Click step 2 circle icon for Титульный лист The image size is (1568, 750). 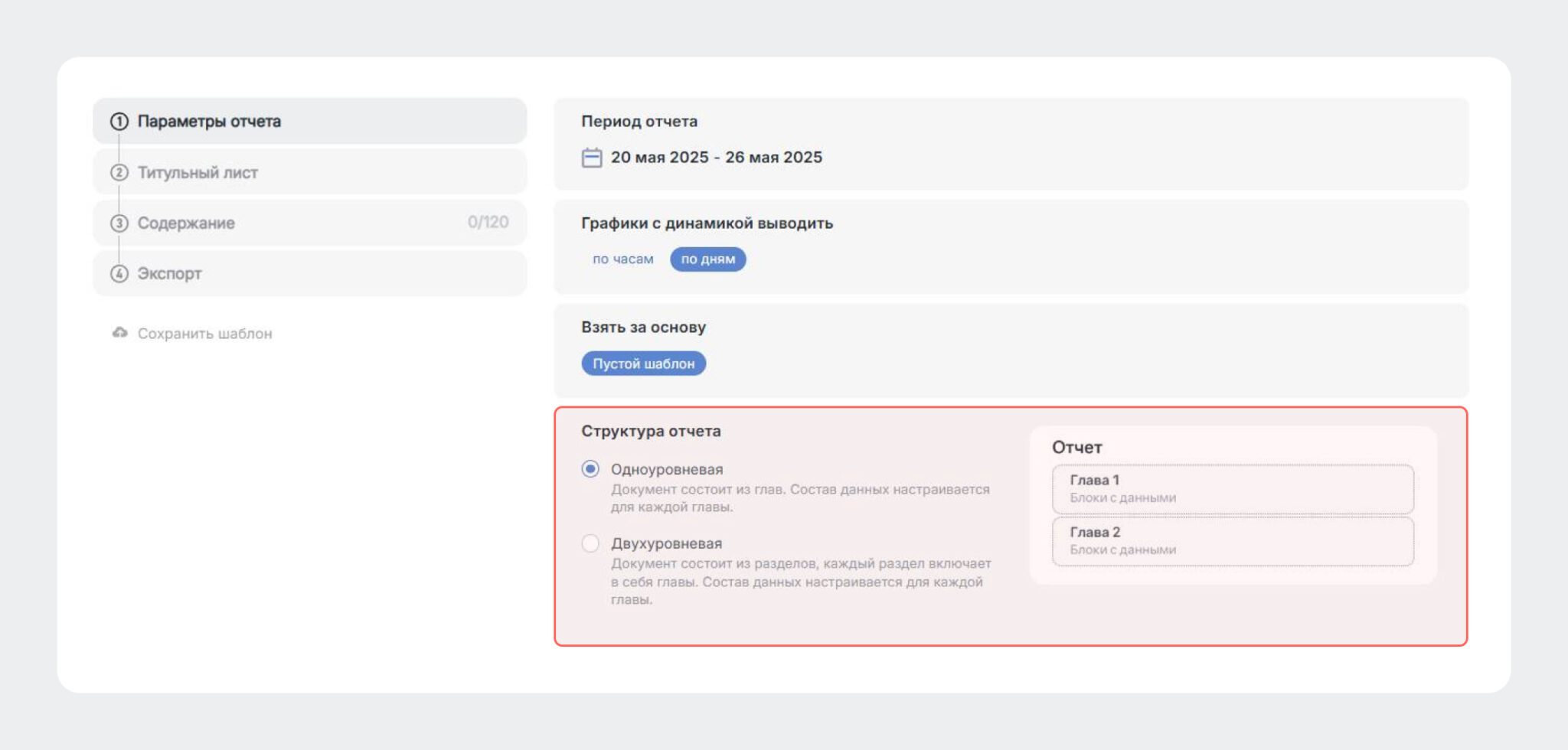click(x=119, y=173)
